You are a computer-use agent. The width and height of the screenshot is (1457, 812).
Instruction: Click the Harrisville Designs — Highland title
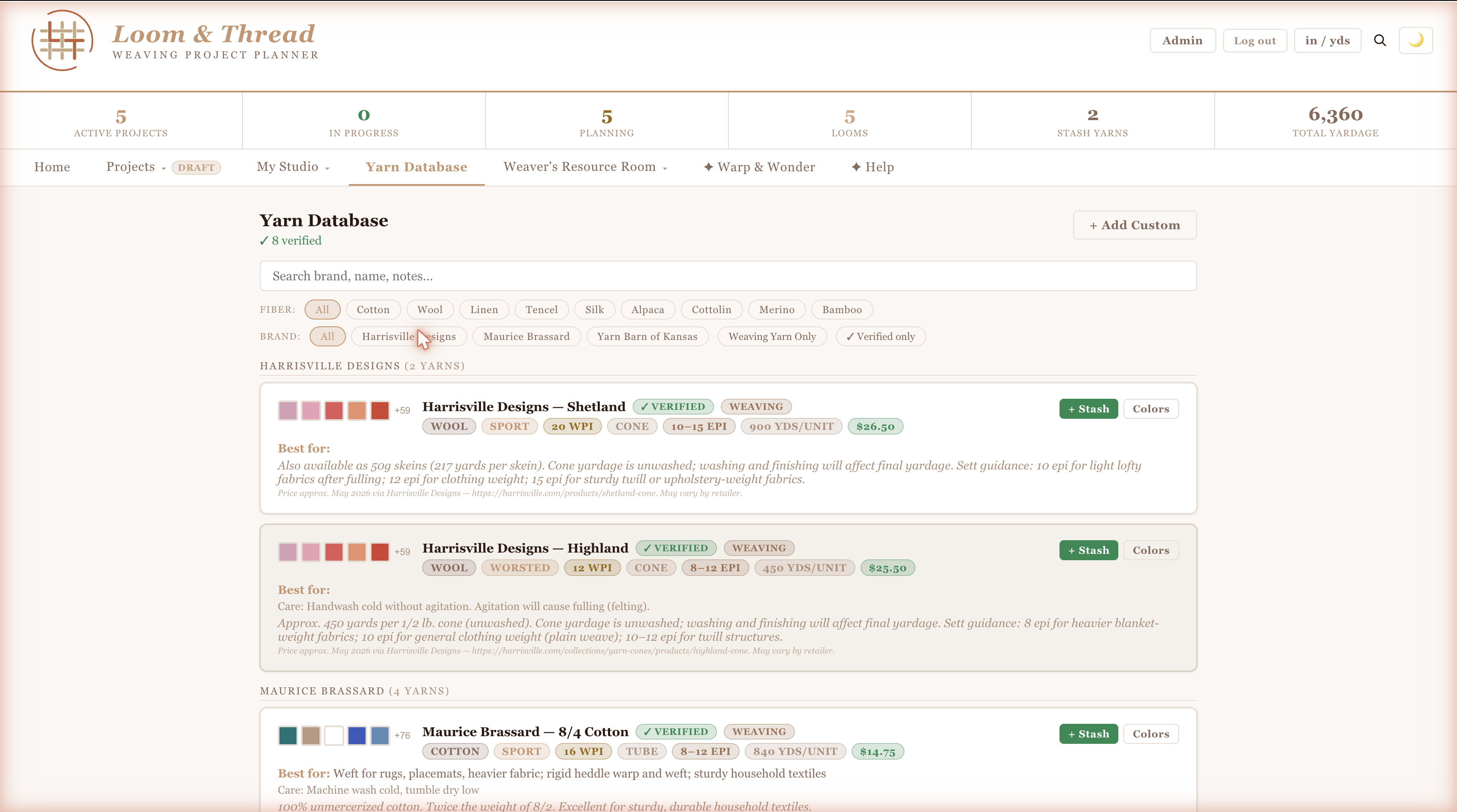point(525,548)
